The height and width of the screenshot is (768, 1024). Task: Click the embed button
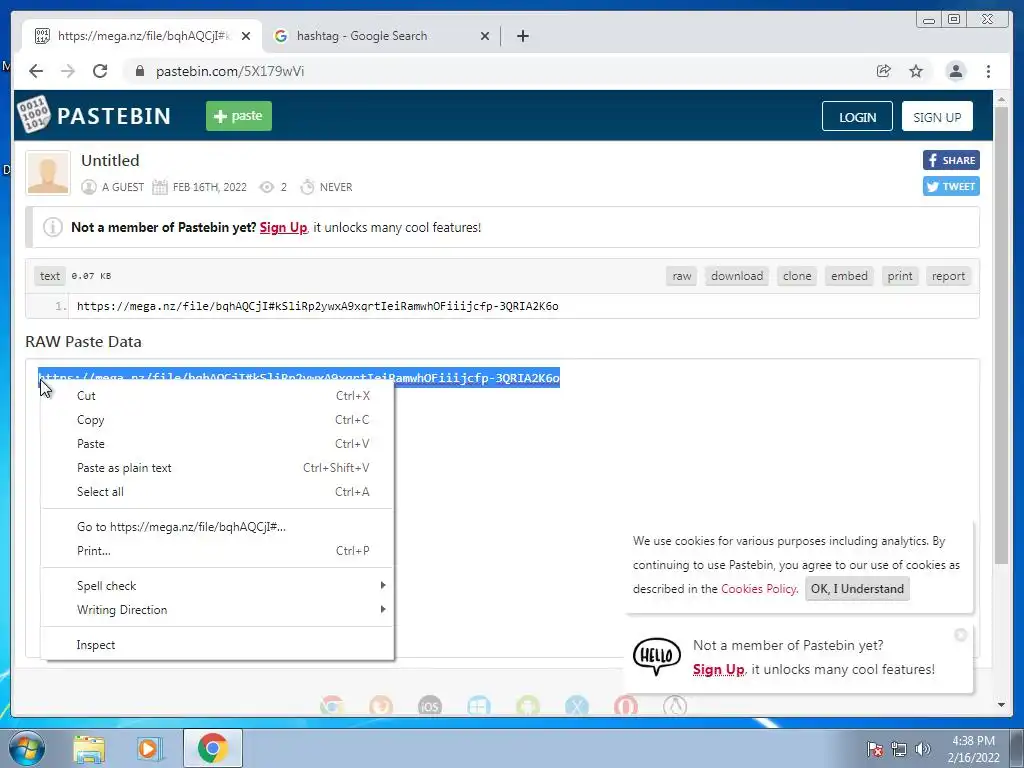click(x=849, y=276)
